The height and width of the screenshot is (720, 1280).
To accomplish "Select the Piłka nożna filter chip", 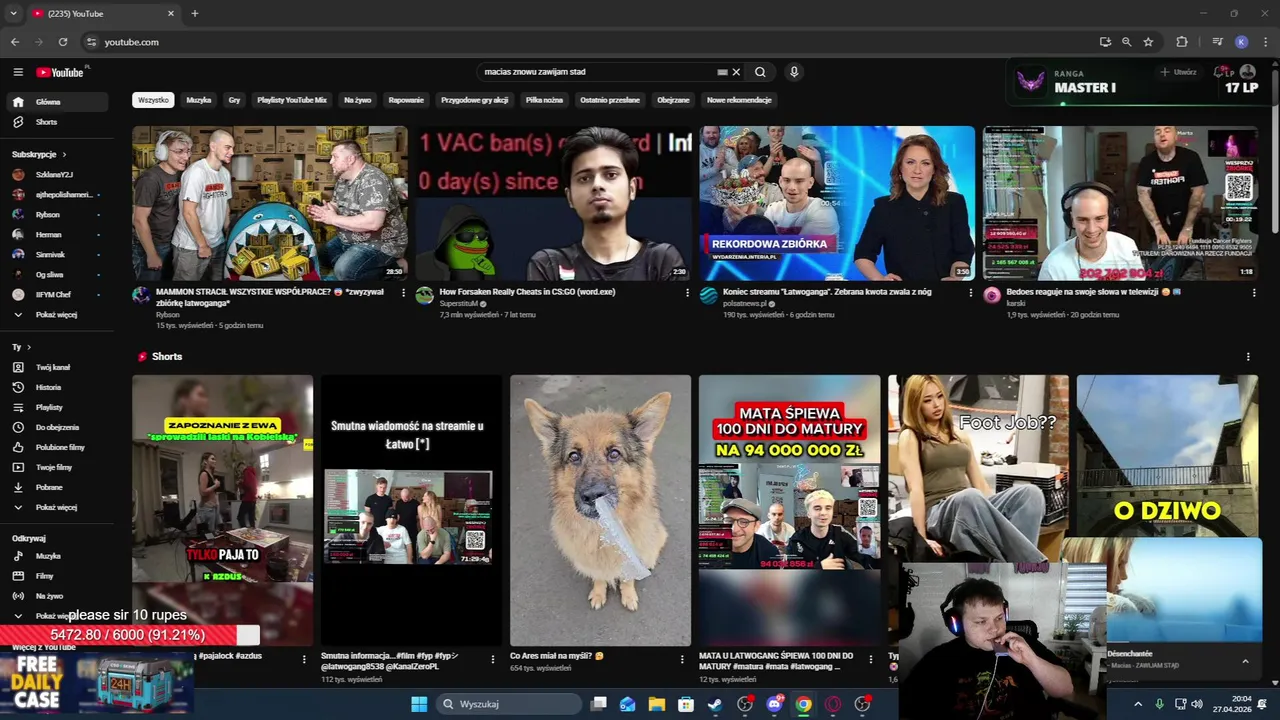I will [x=544, y=100].
